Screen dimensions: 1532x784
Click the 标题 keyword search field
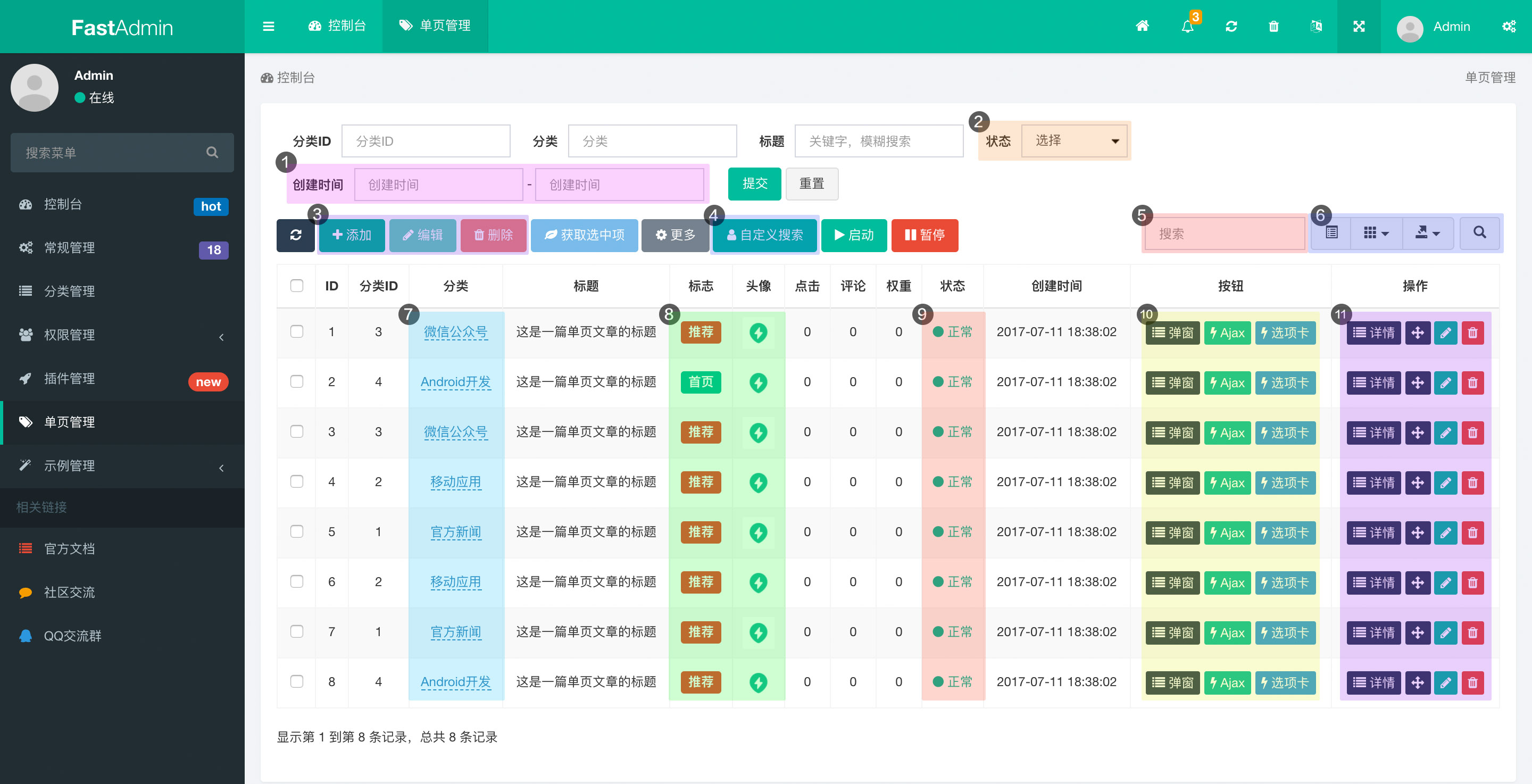(x=878, y=141)
